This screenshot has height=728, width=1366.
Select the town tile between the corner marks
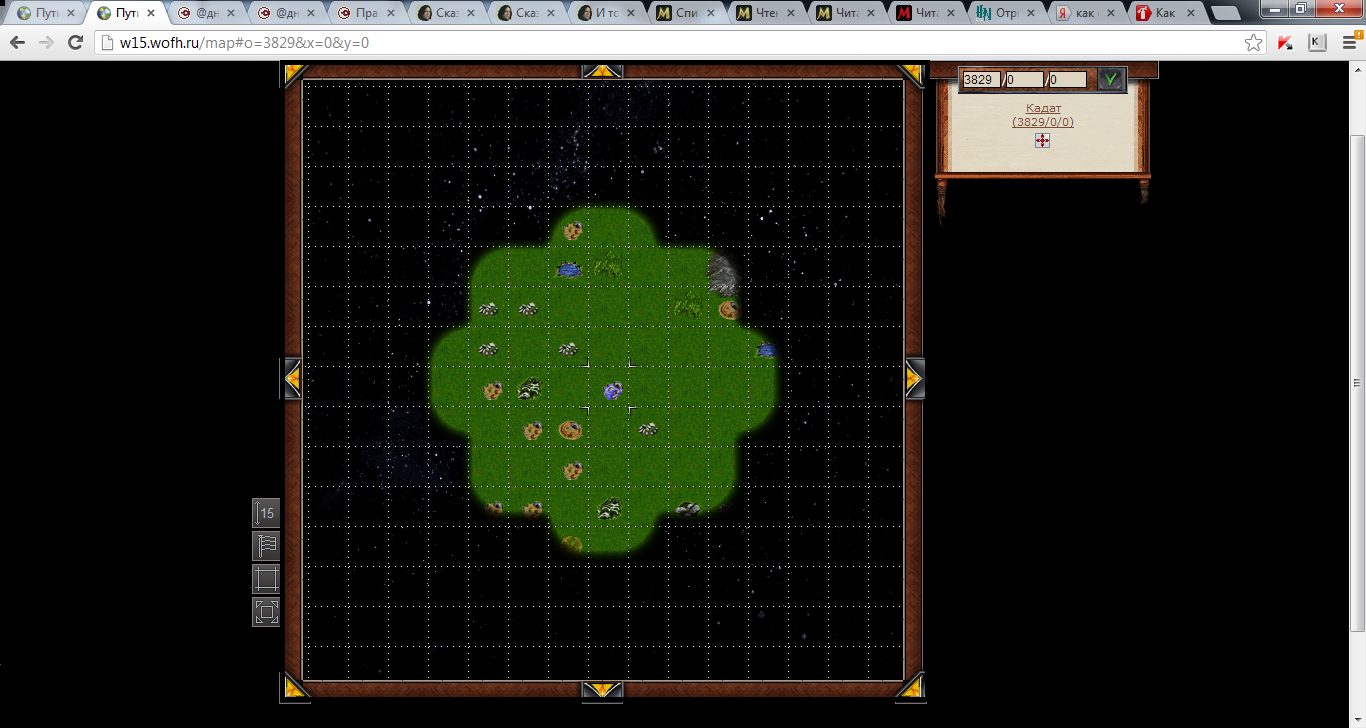(613, 390)
